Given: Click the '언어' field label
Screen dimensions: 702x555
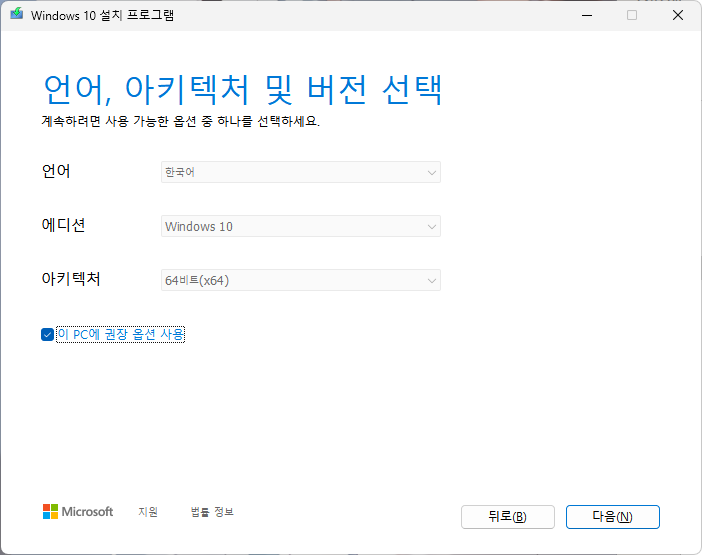Looking at the screenshot, I should 56,171.
